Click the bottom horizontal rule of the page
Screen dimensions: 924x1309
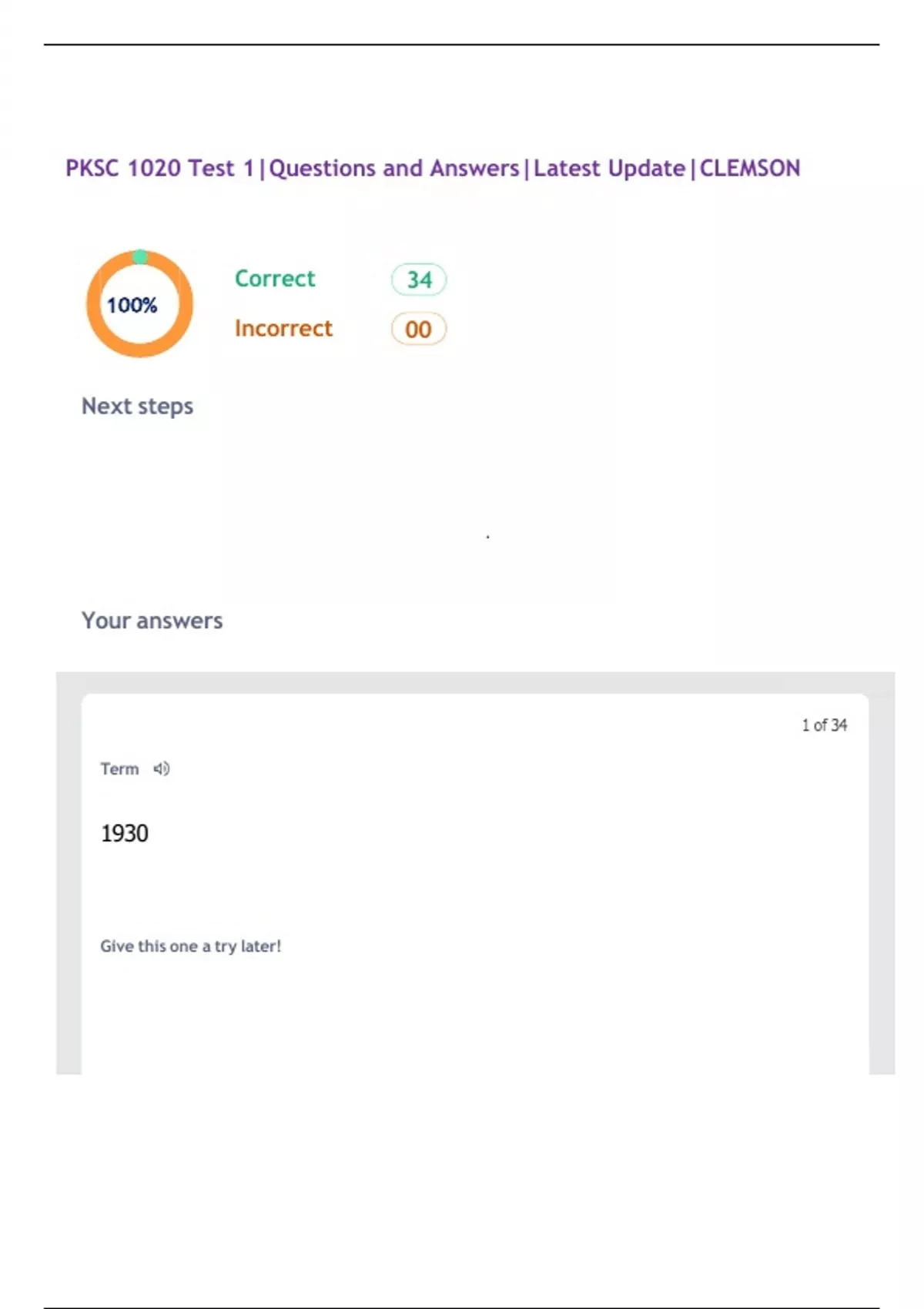point(462,1307)
